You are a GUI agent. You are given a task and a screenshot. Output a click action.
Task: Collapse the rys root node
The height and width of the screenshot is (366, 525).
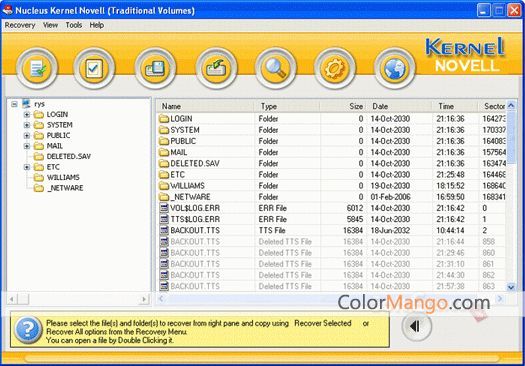pyautogui.click(x=14, y=104)
